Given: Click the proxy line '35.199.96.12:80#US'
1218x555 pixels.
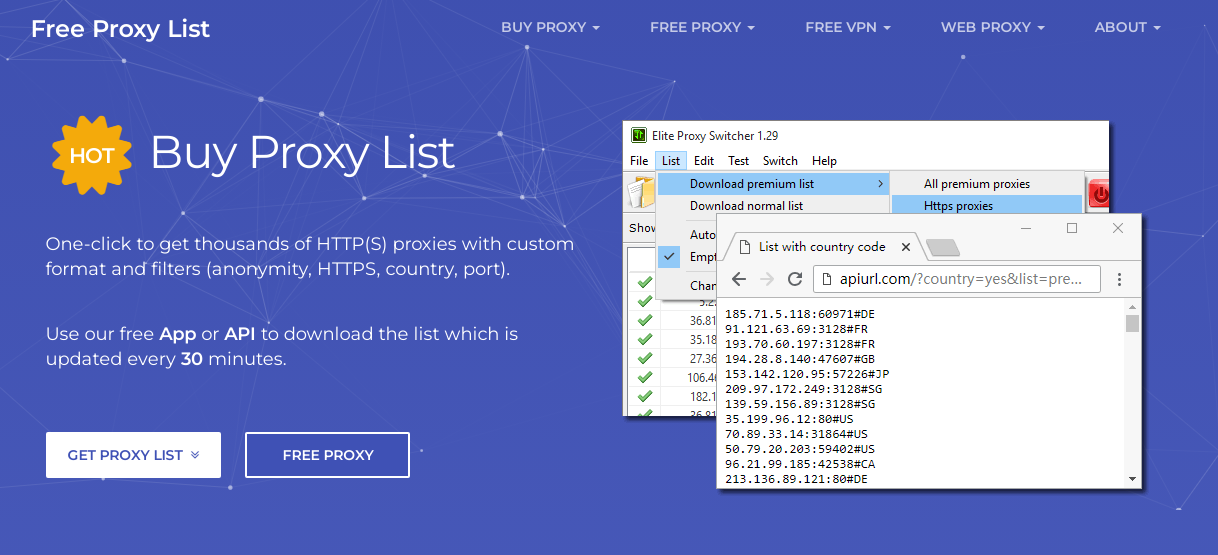Looking at the screenshot, I should (x=789, y=419).
